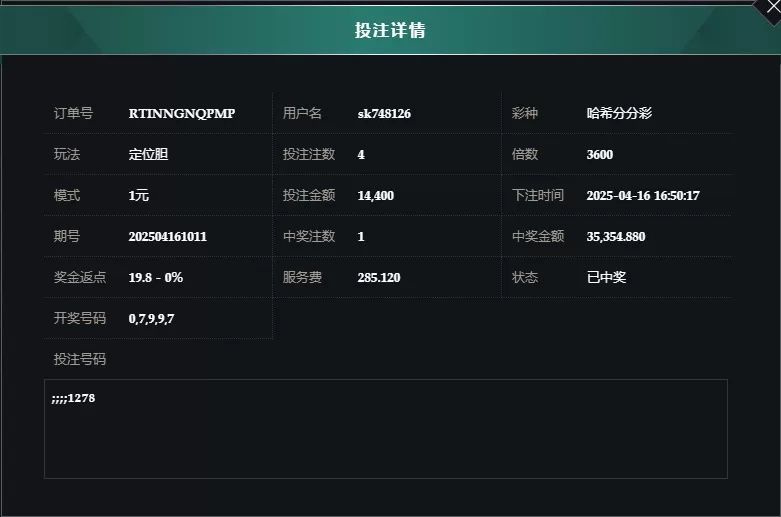Viewport: 781px width, 517px height.
Task: Click the 投注详情 dialog title
Action: [x=390, y=30]
